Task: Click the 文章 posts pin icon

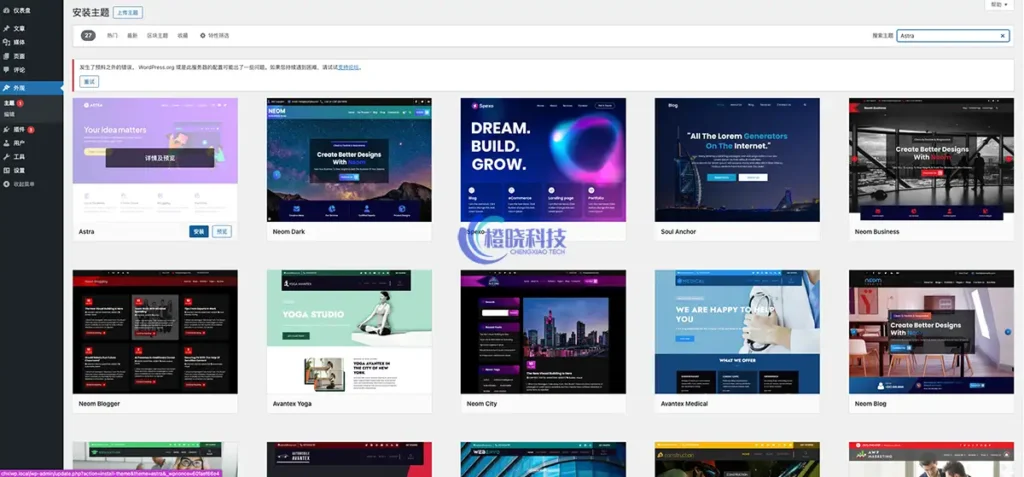Action: (6, 28)
